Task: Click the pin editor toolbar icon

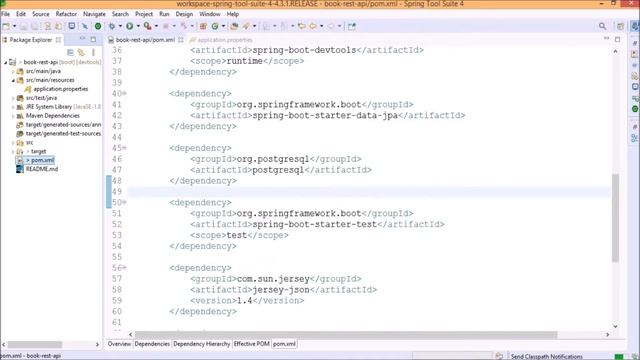Action: [x=352, y=26]
